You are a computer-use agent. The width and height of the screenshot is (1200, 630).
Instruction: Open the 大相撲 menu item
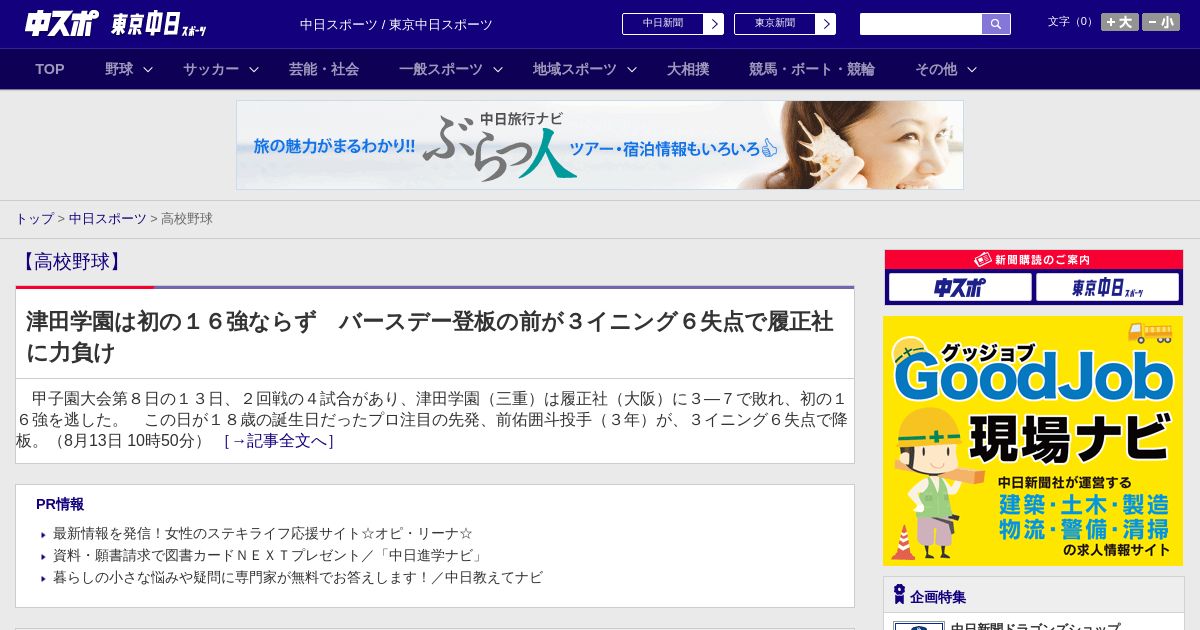pyautogui.click(x=688, y=69)
